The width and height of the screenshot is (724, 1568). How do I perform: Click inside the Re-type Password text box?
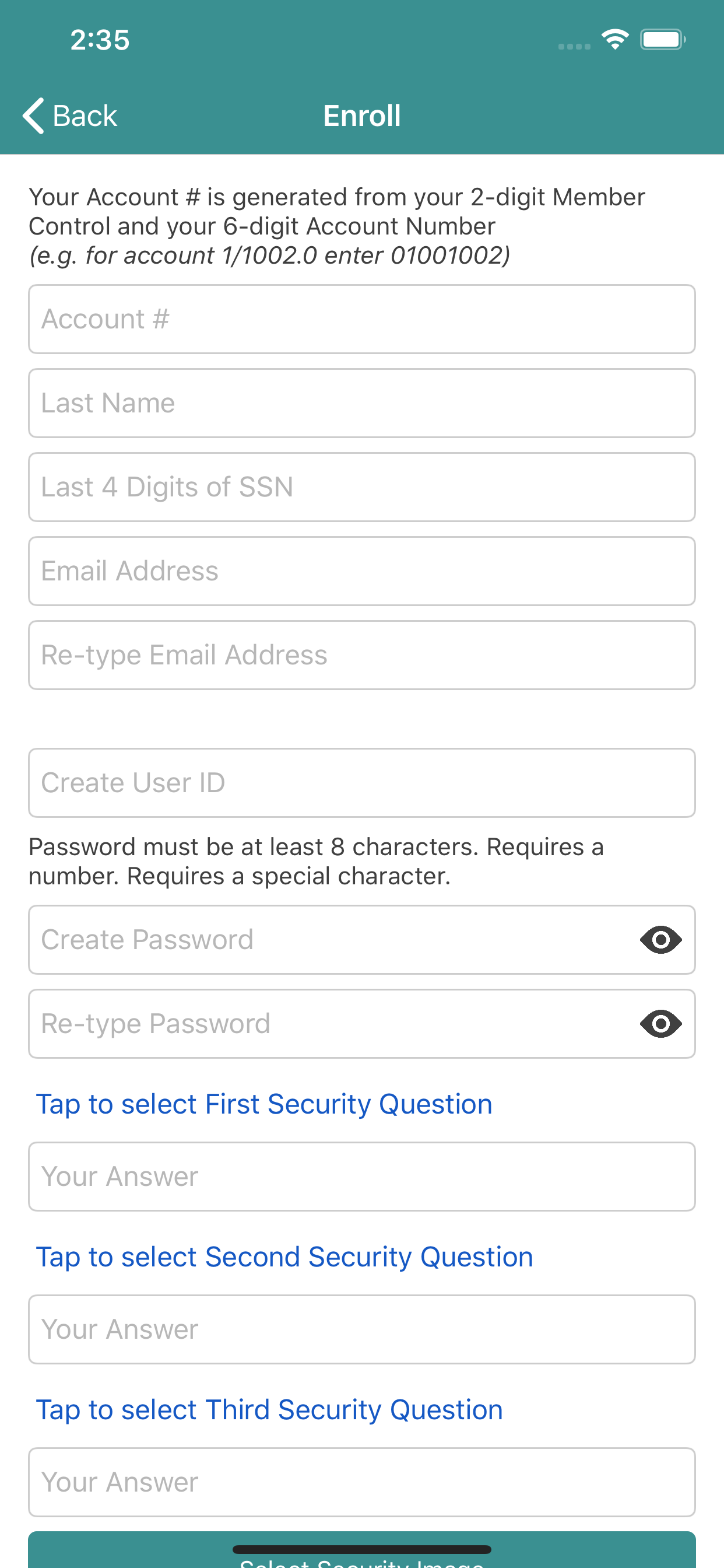pyautogui.click(x=332, y=1024)
